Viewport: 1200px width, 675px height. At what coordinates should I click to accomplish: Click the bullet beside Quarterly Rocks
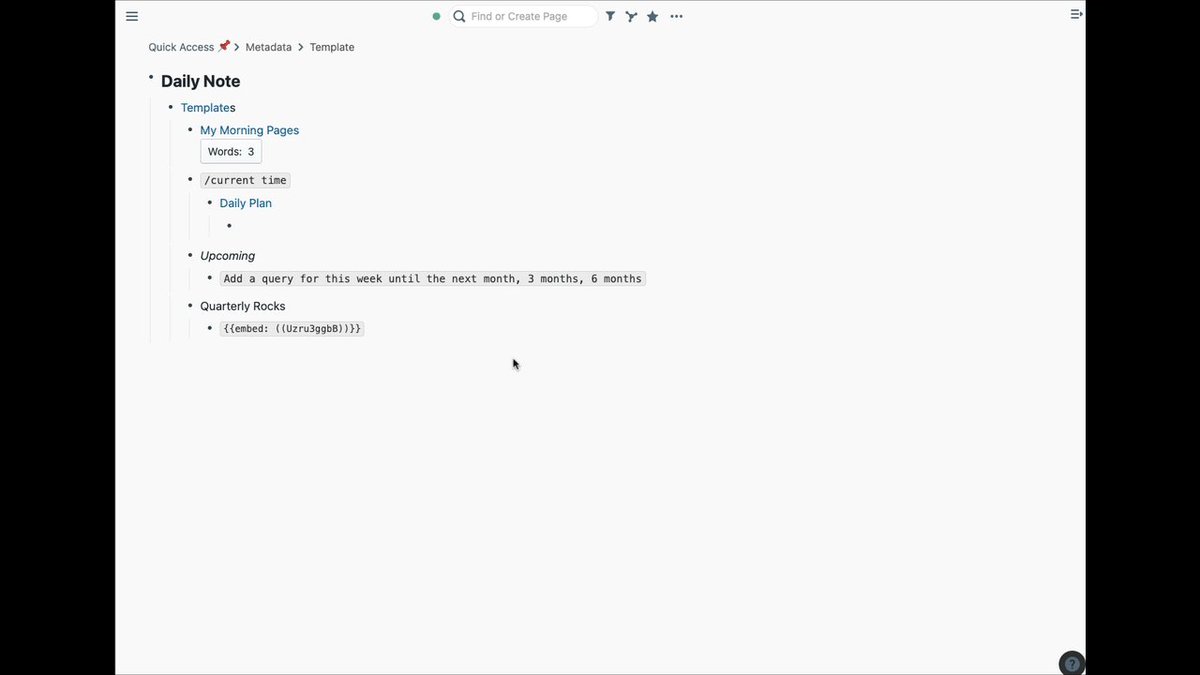[x=190, y=306]
